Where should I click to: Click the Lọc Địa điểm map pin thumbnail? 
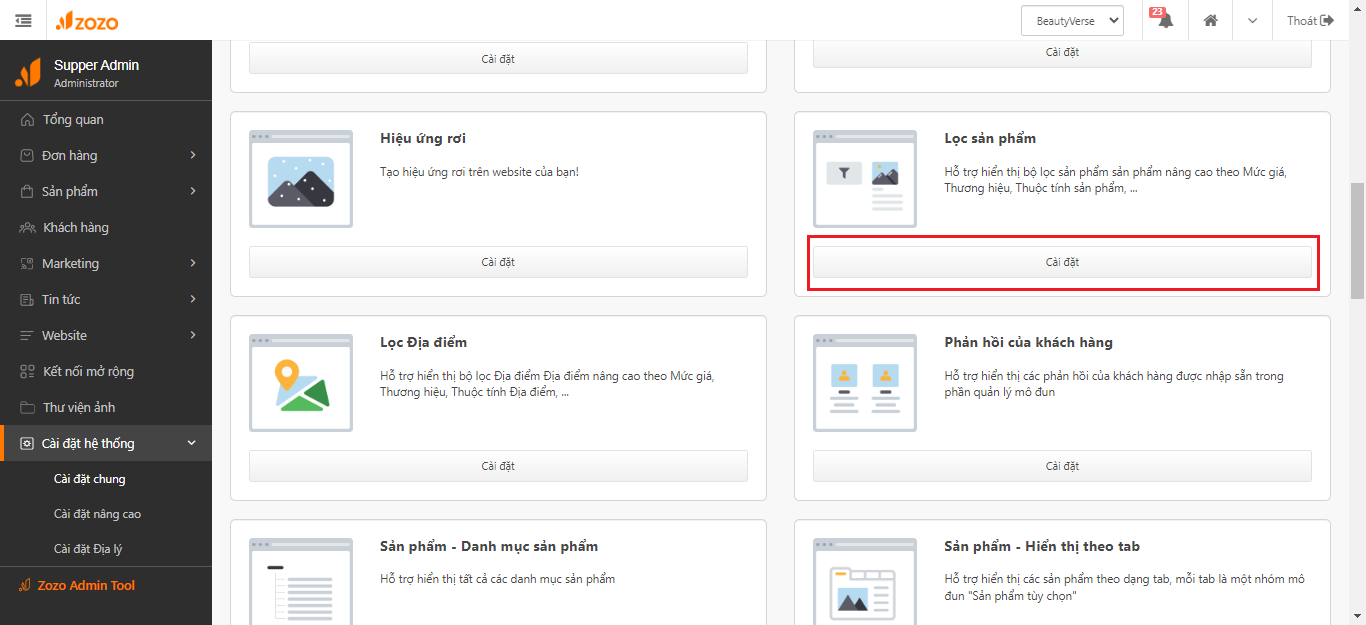click(301, 383)
